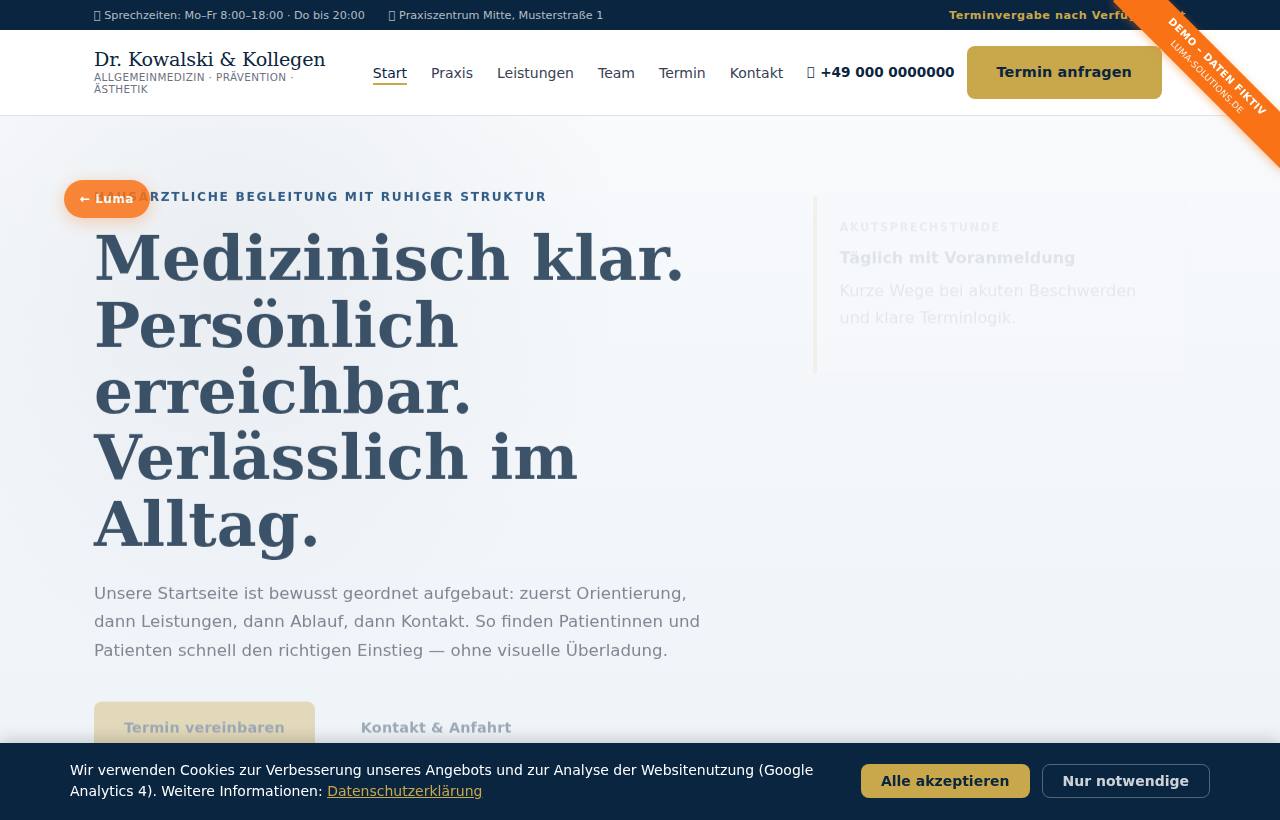Open the Start navigation item

click(390, 73)
